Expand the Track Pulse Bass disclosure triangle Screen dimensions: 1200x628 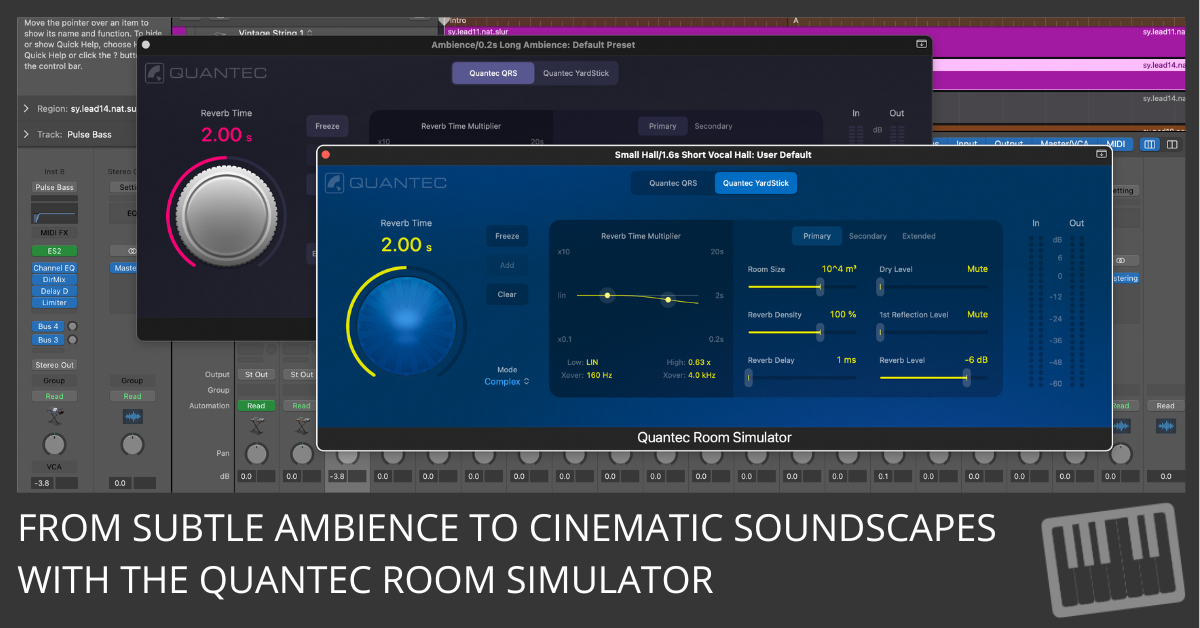point(25,134)
